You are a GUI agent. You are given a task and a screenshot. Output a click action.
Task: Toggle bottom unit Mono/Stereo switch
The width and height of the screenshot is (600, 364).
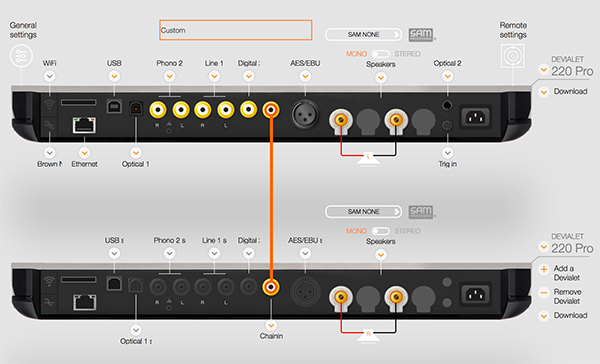click(380, 231)
